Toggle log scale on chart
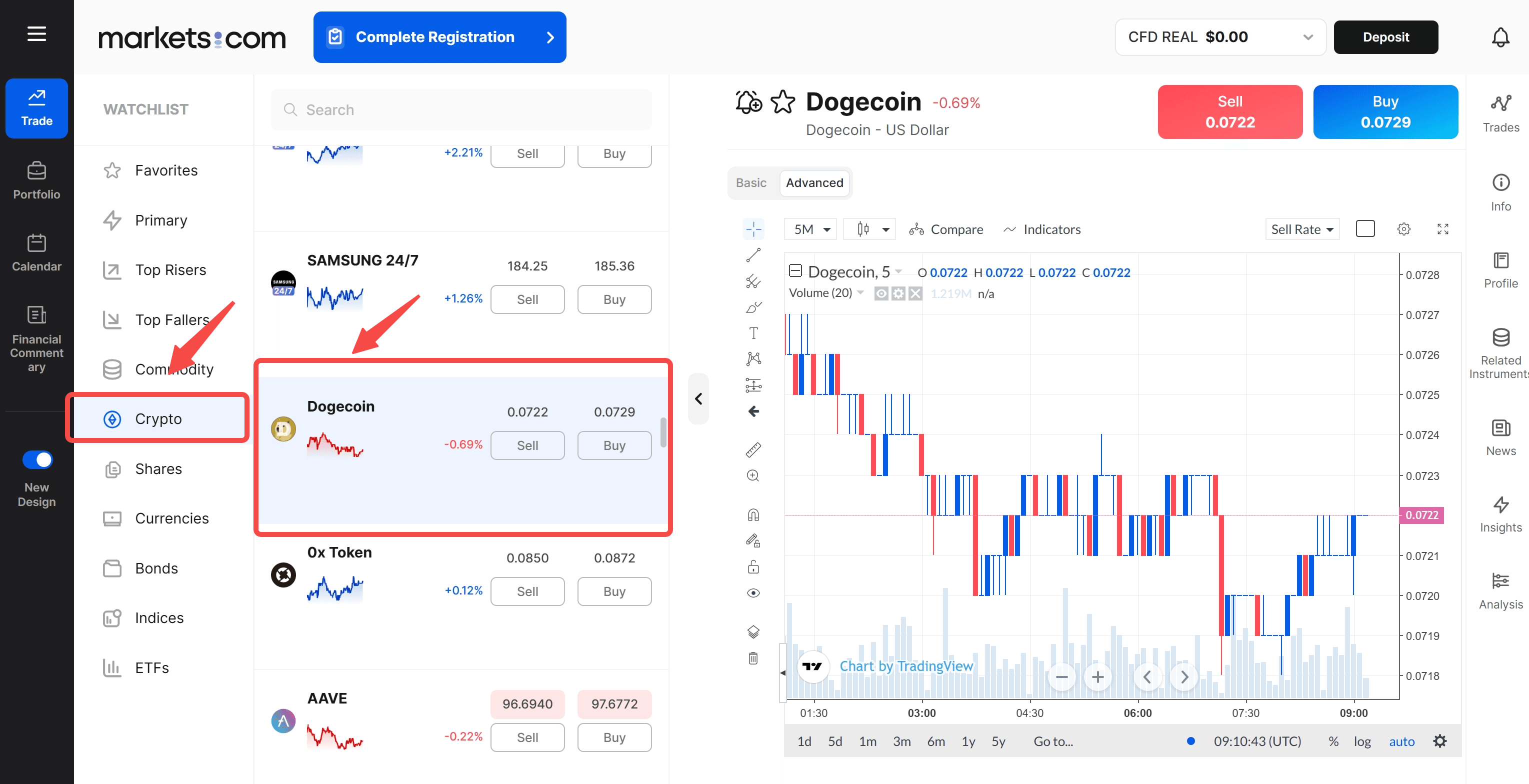This screenshot has height=784, width=1529. 1362,741
